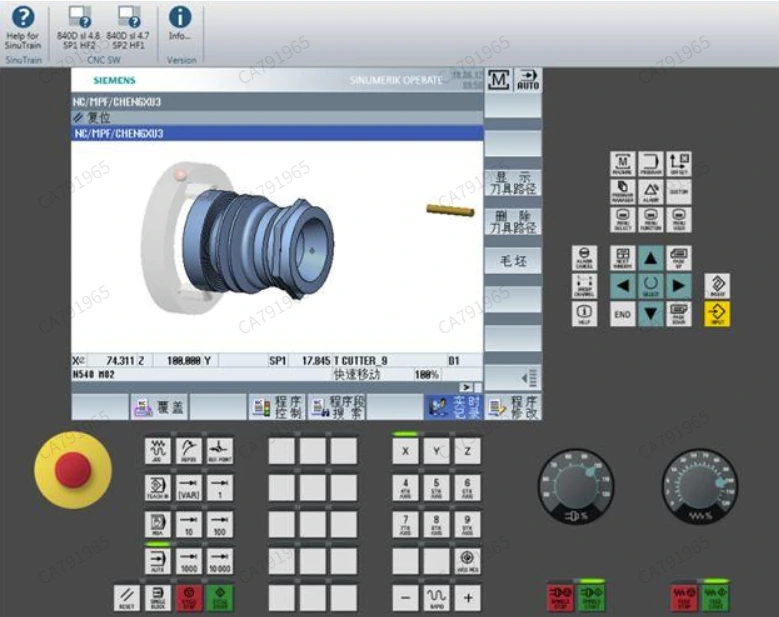The height and width of the screenshot is (617, 779).
Task: Select the X axis key
Action: click(405, 451)
